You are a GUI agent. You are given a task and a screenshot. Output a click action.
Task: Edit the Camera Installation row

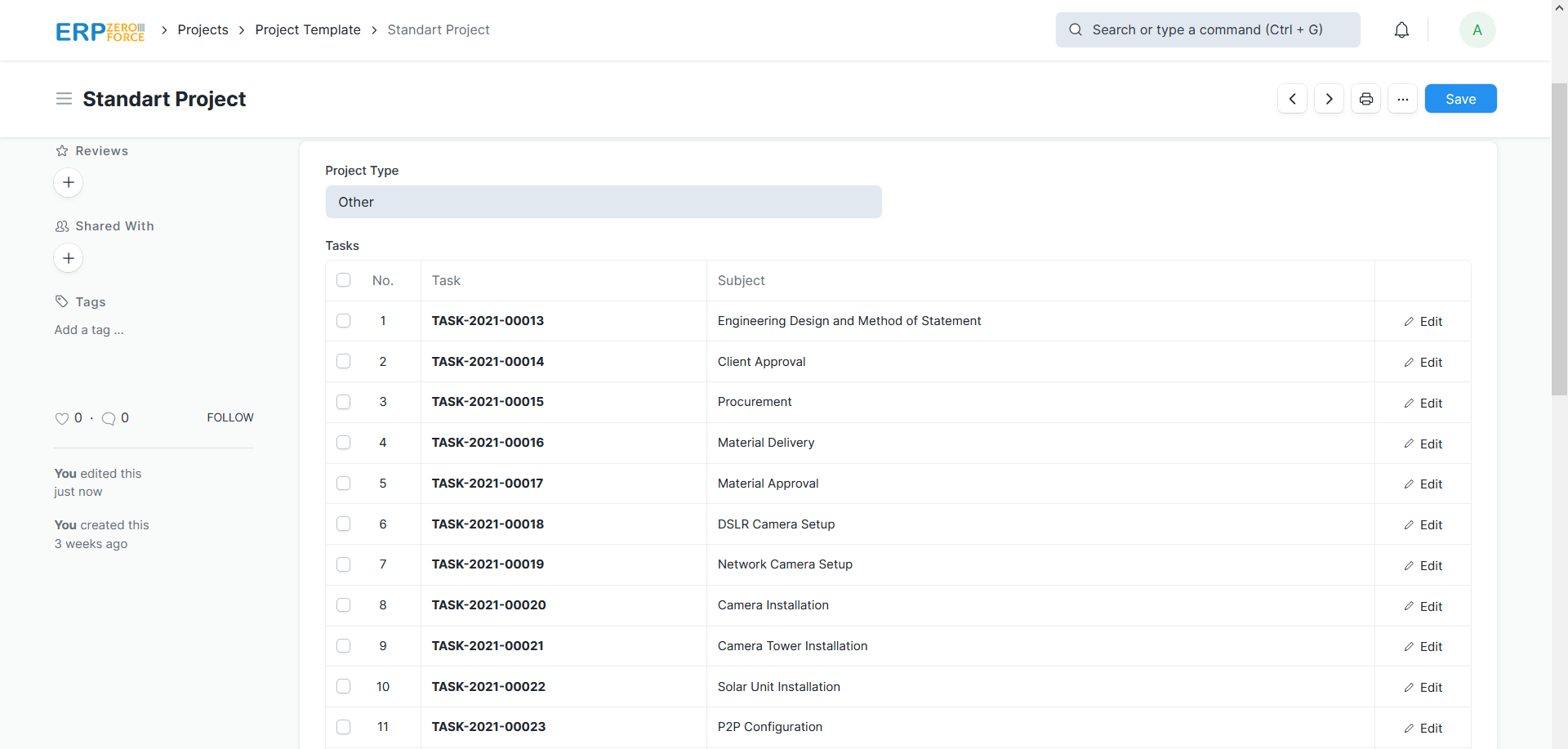[1423, 606]
